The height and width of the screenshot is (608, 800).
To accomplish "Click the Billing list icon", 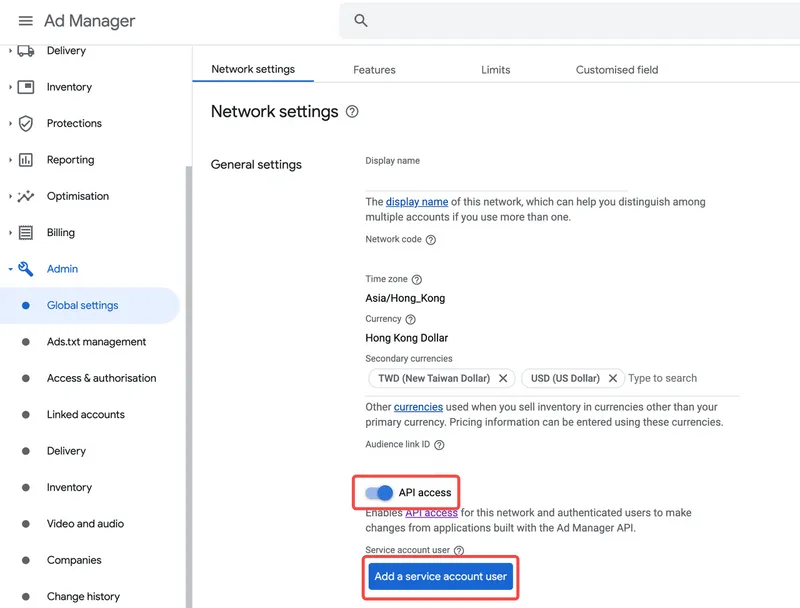I will [26, 233].
